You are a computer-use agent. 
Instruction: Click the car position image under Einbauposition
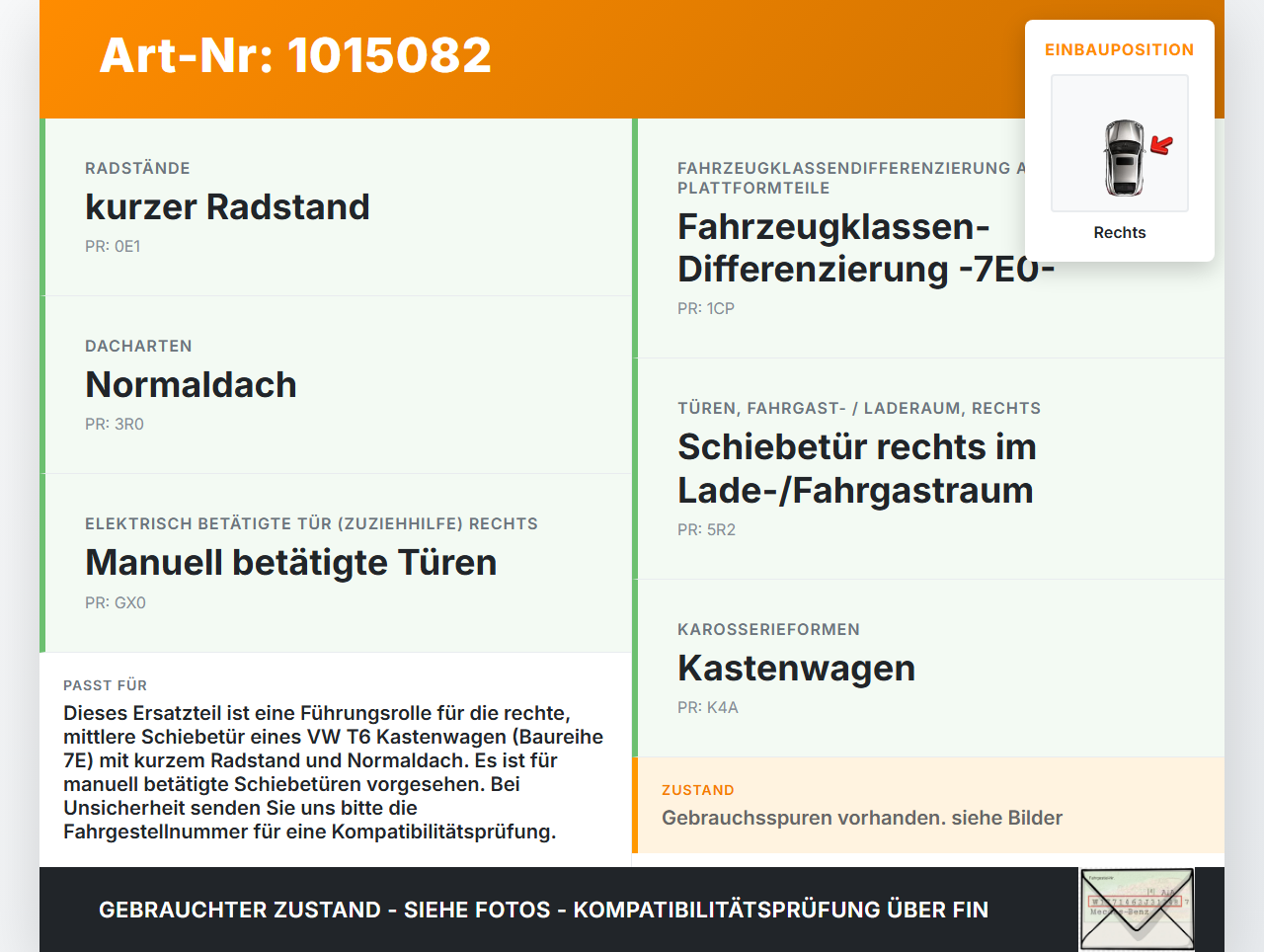1120,143
